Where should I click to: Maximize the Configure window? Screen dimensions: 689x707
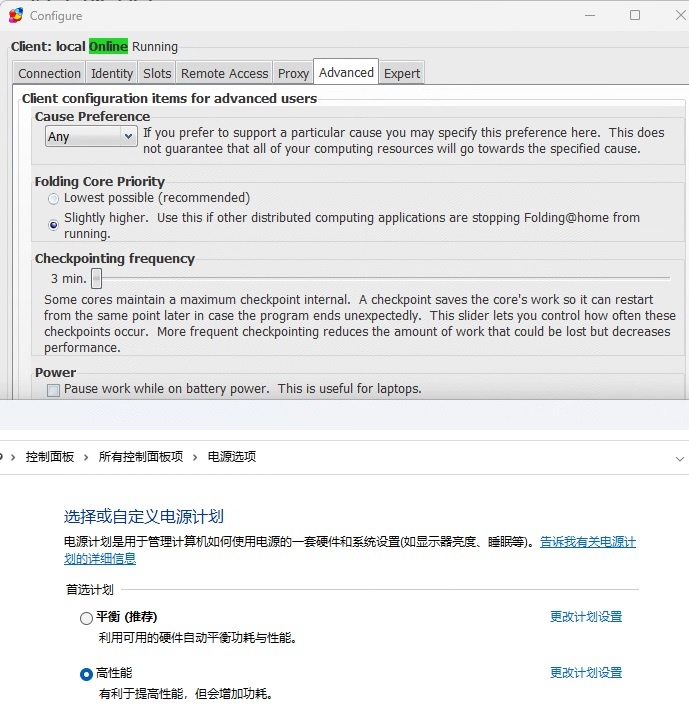(x=635, y=15)
